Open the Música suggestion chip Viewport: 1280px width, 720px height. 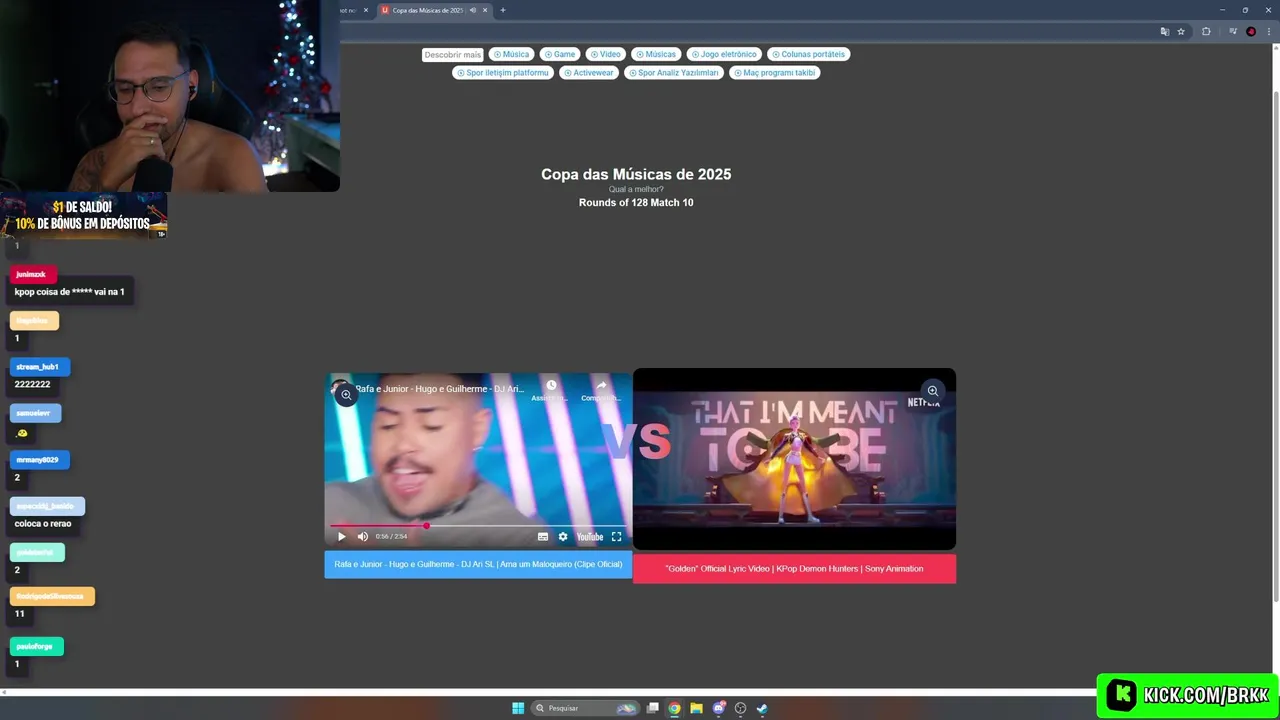(x=511, y=54)
